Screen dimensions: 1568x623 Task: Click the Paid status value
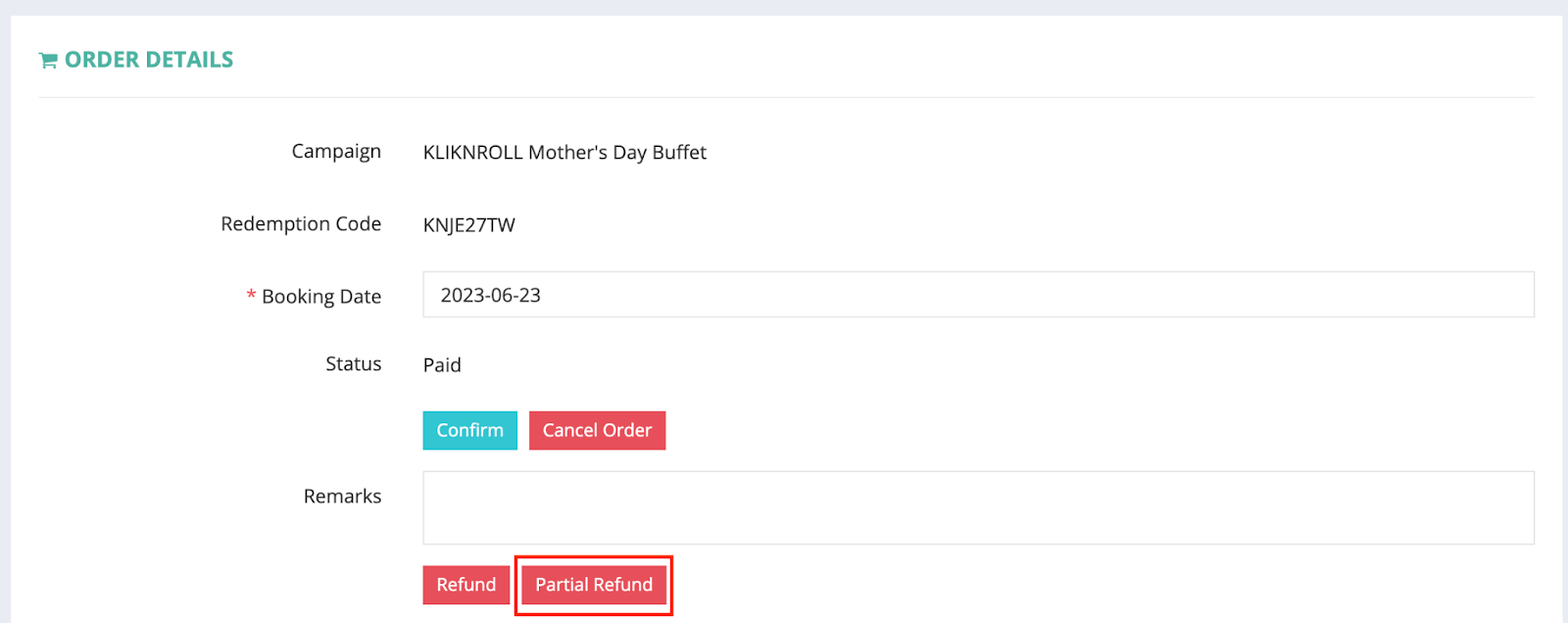[x=442, y=365]
